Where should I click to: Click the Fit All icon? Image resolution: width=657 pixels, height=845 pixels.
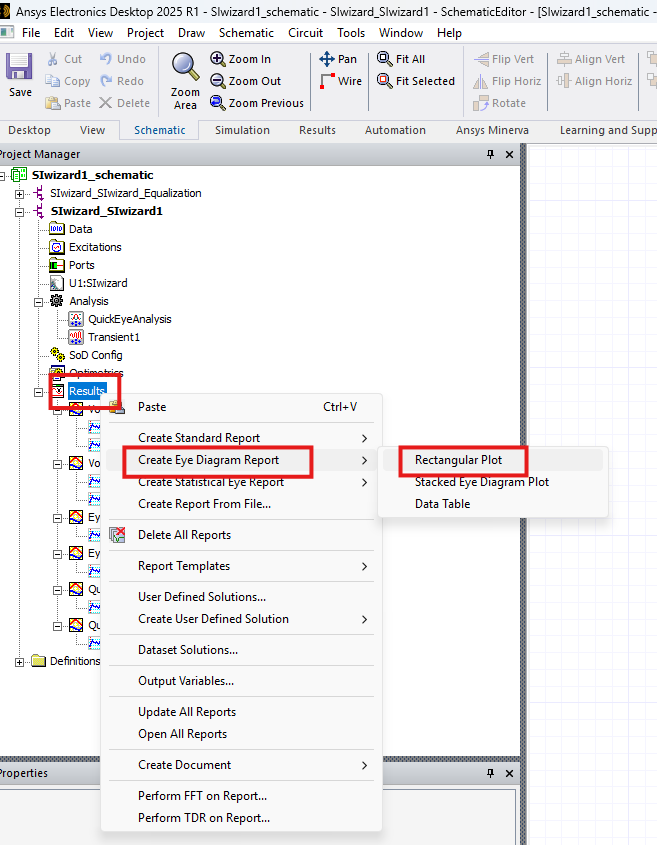point(384,59)
